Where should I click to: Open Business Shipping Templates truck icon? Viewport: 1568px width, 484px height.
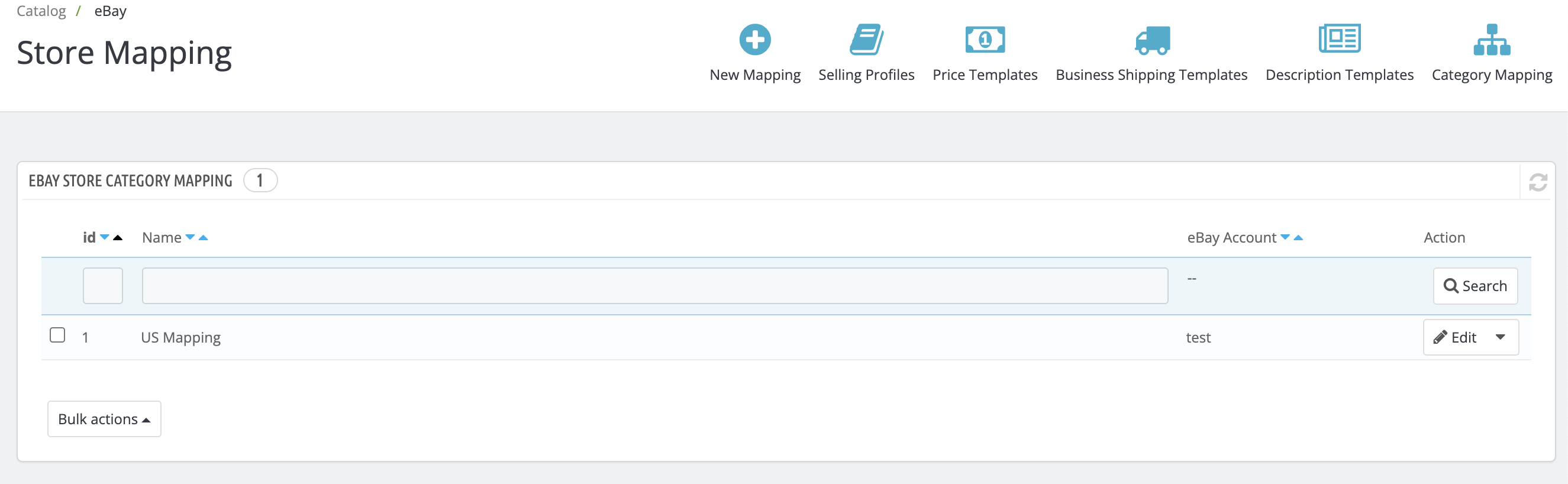point(1151,40)
